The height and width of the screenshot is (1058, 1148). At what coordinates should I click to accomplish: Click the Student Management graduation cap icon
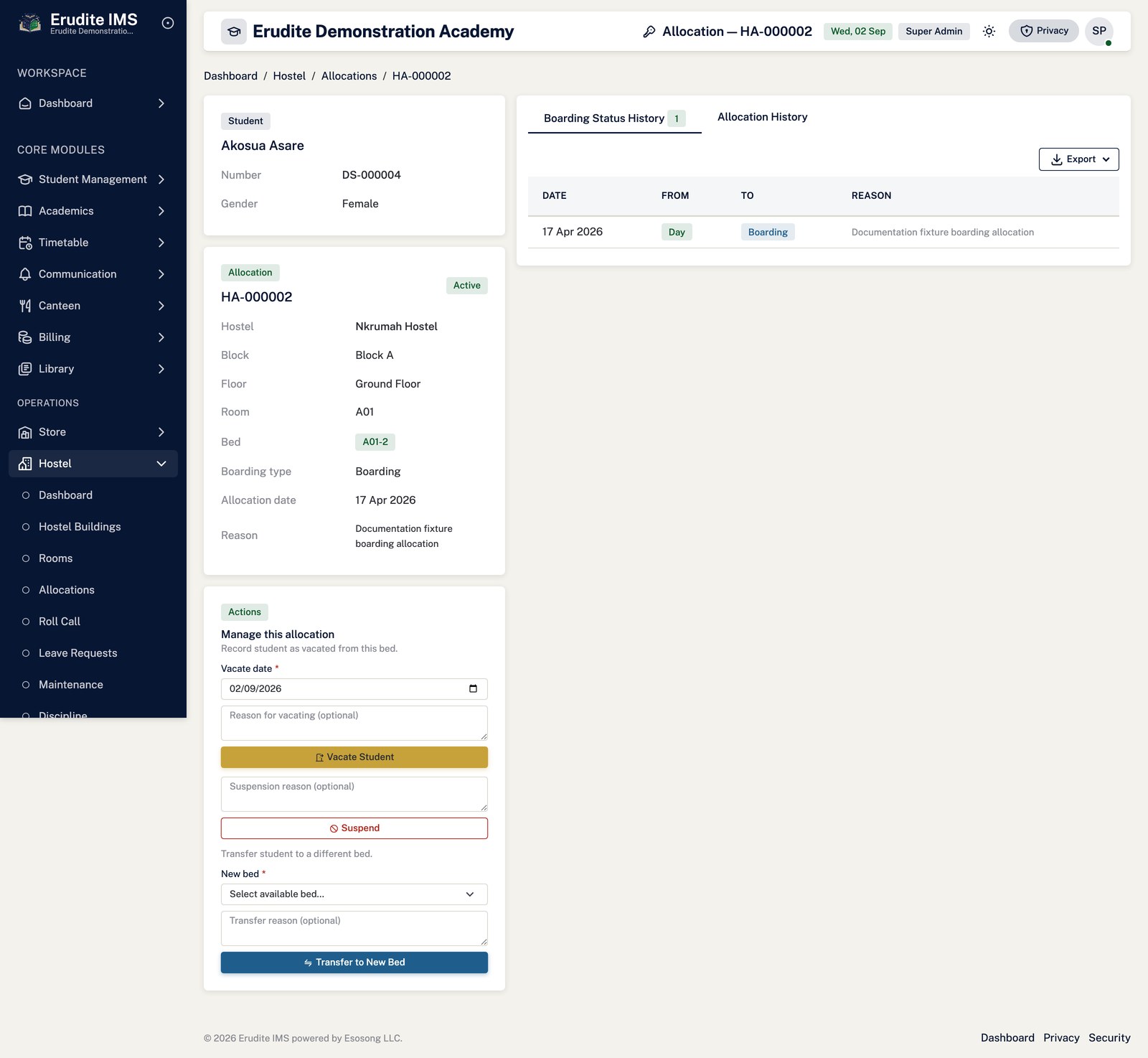pos(25,179)
